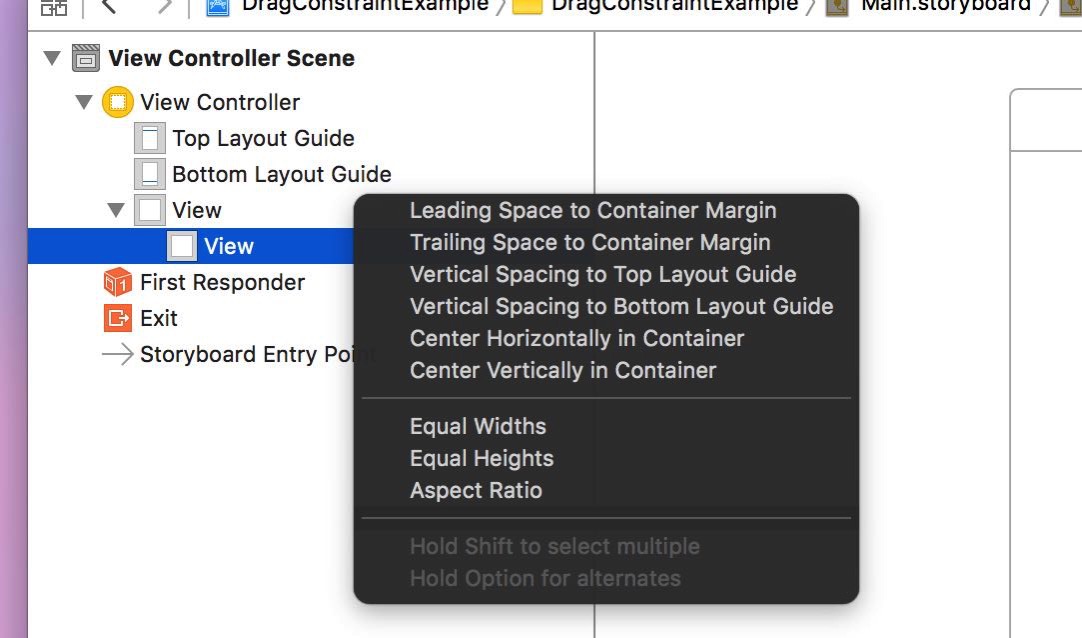Select the yellow View Controller icon
This screenshot has width=1082, height=638.
coord(117,102)
